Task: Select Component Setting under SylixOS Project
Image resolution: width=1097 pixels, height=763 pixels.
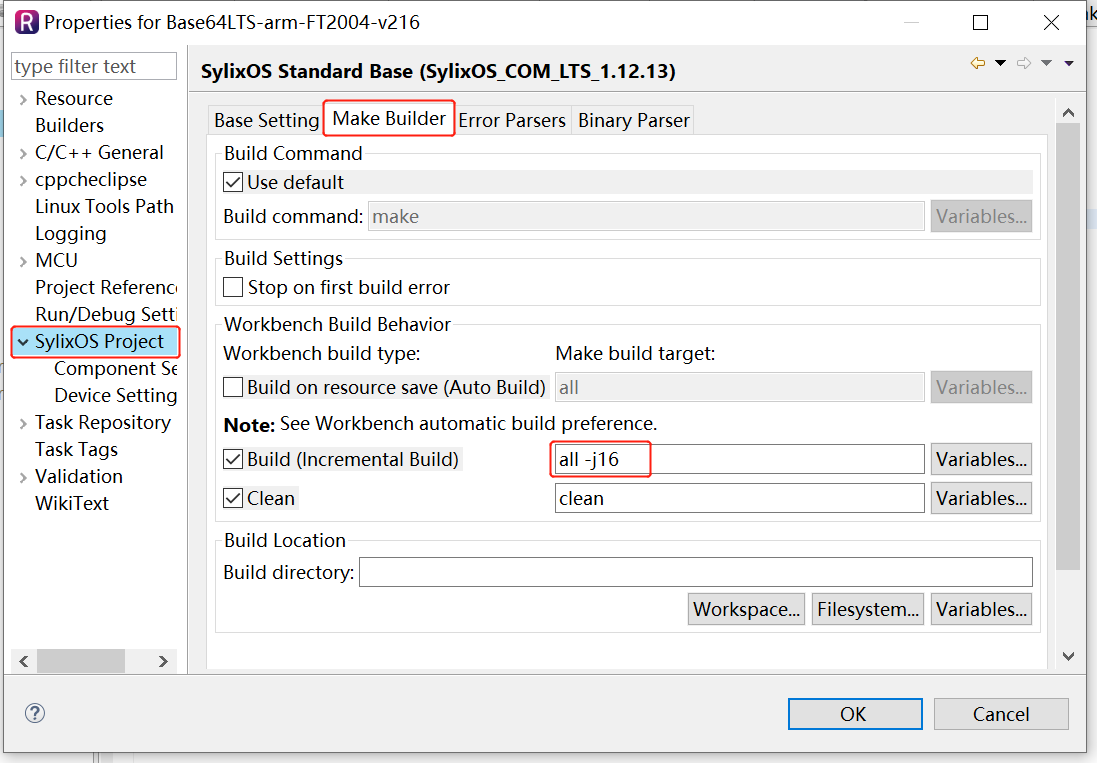Action: [x=115, y=369]
